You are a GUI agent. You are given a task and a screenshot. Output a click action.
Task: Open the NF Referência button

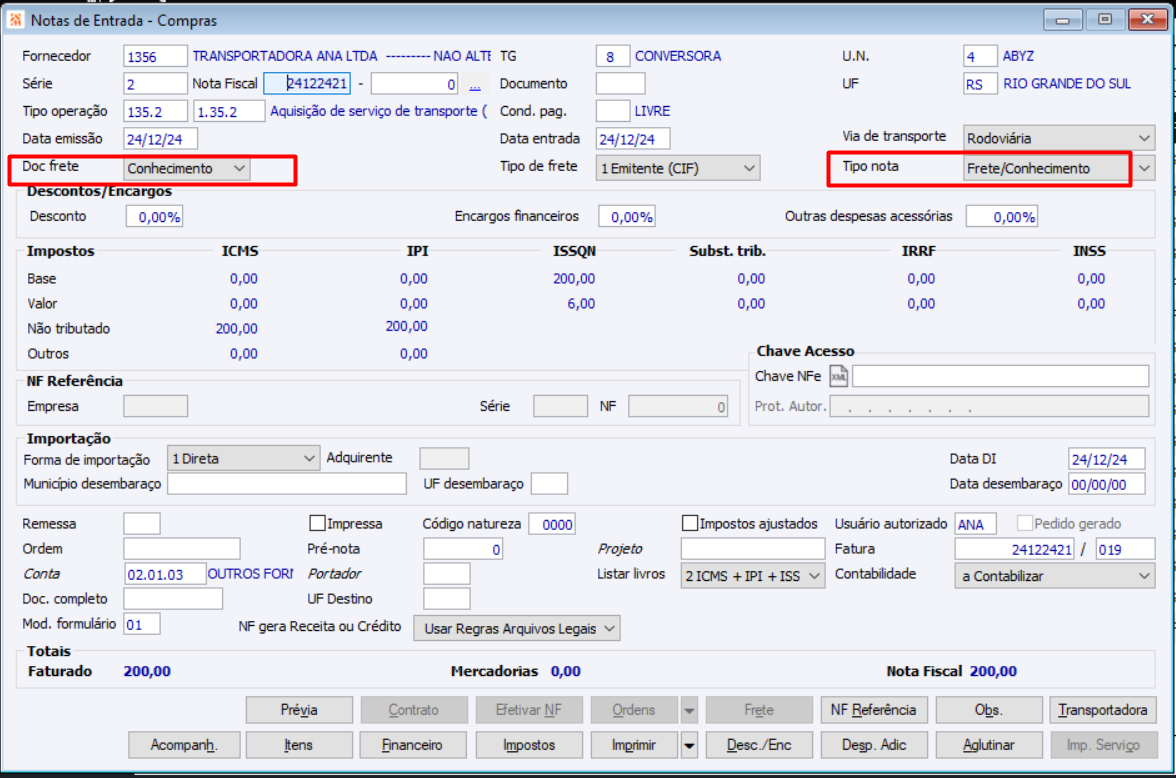[873, 710]
